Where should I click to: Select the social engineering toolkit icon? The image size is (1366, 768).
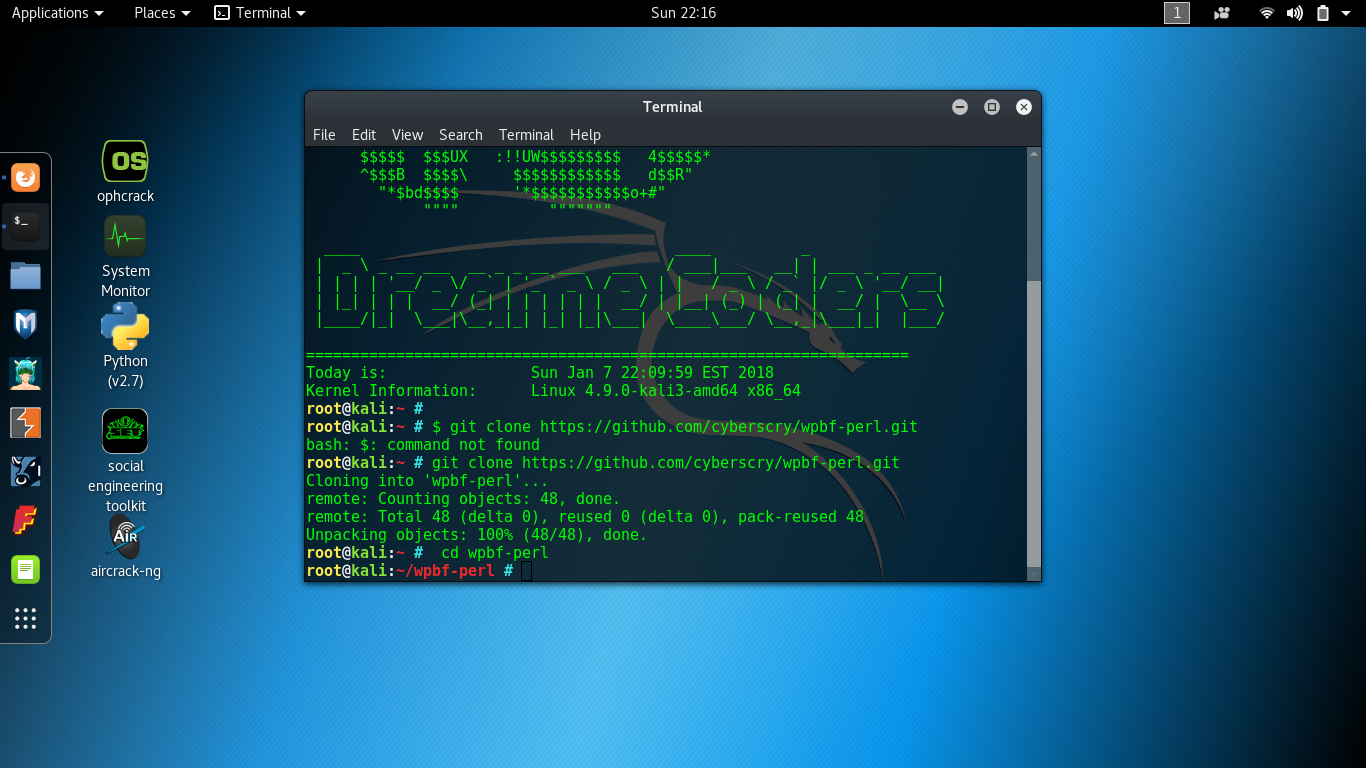[x=125, y=461]
